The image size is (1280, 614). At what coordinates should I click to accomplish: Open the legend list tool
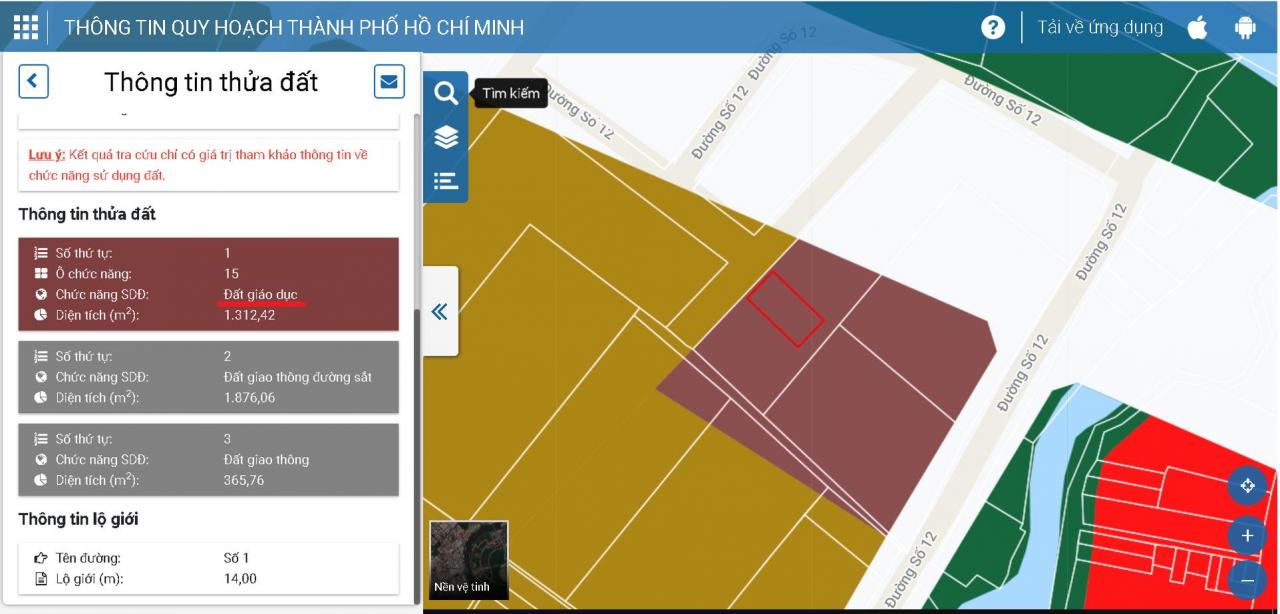446,181
